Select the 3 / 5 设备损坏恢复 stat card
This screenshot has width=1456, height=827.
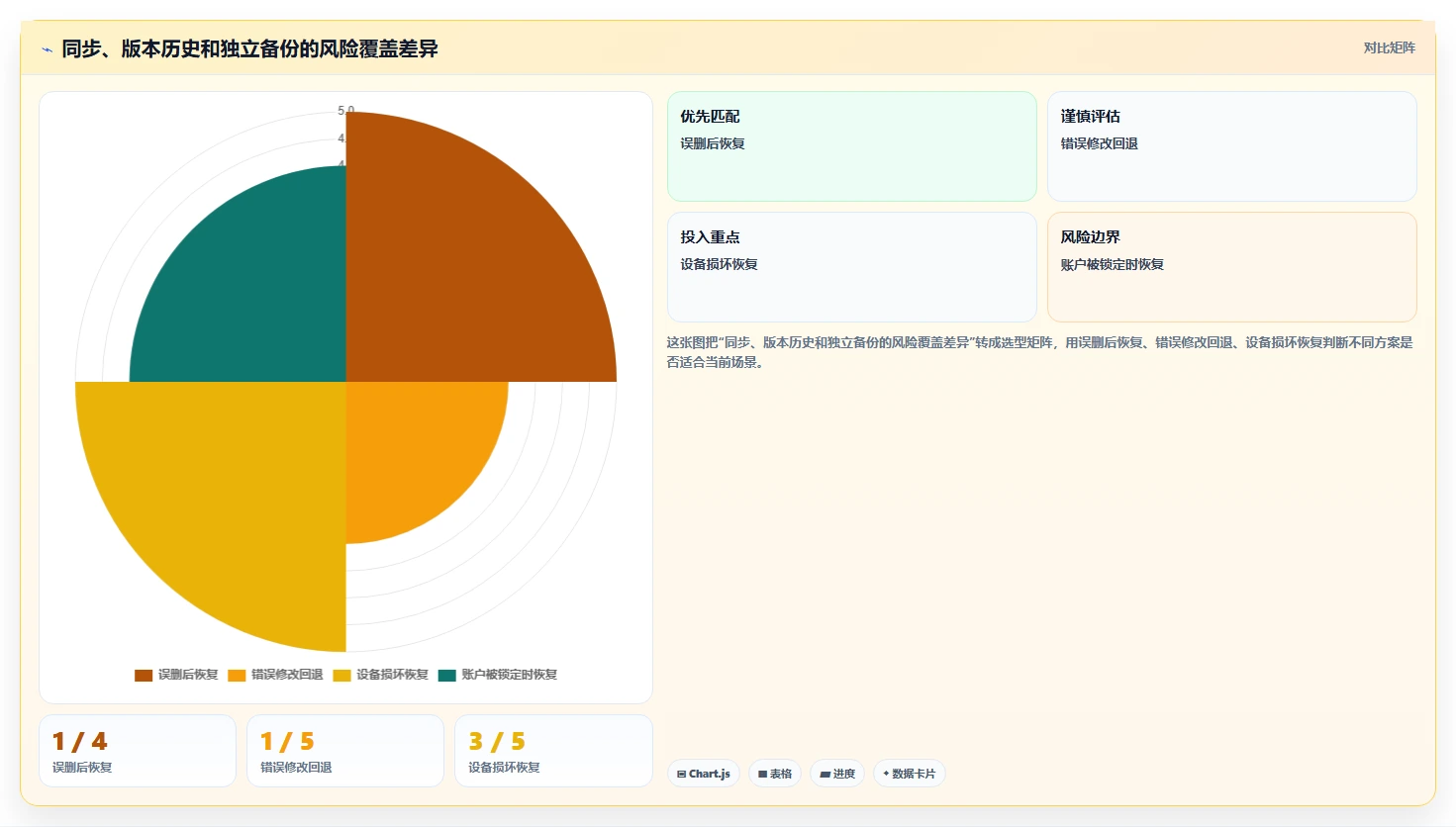click(553, 751)
